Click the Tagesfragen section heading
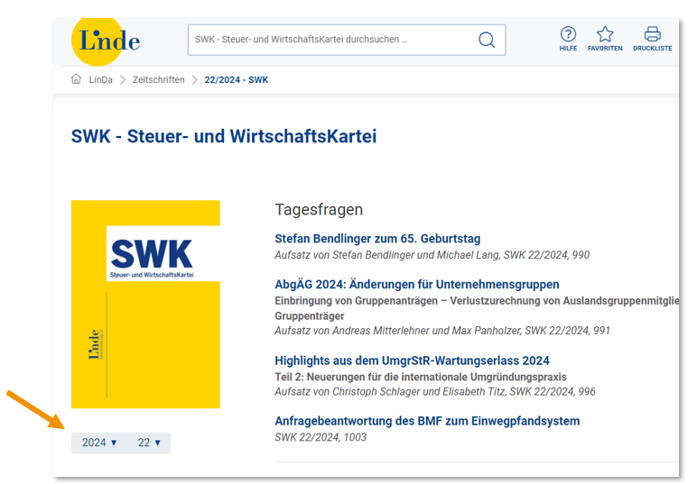The height and width of the screenshot is (484, 688). 319,210
